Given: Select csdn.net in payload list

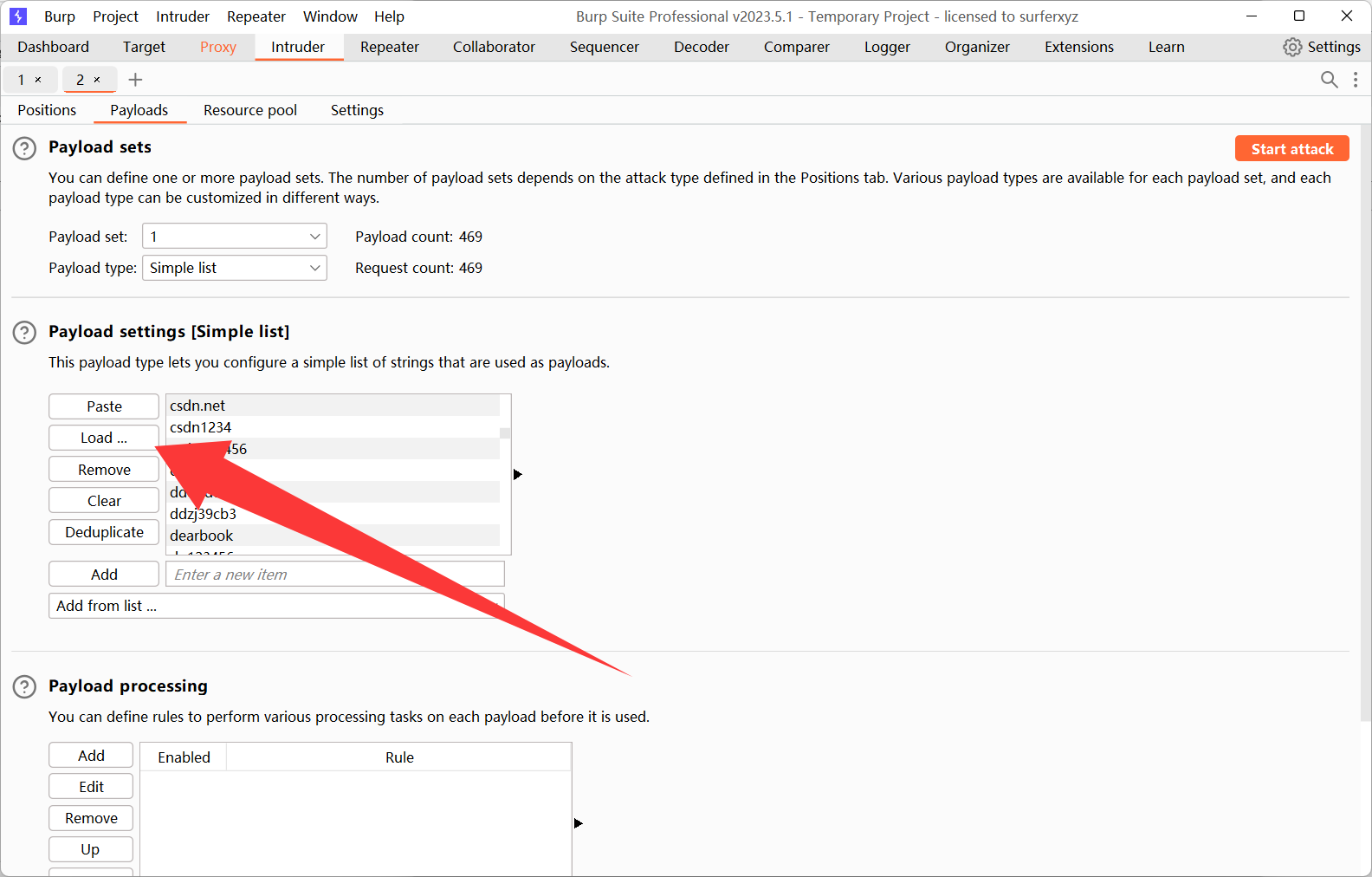Looking at the screenshot, I should pyautogui.click(x=333, y=406).
